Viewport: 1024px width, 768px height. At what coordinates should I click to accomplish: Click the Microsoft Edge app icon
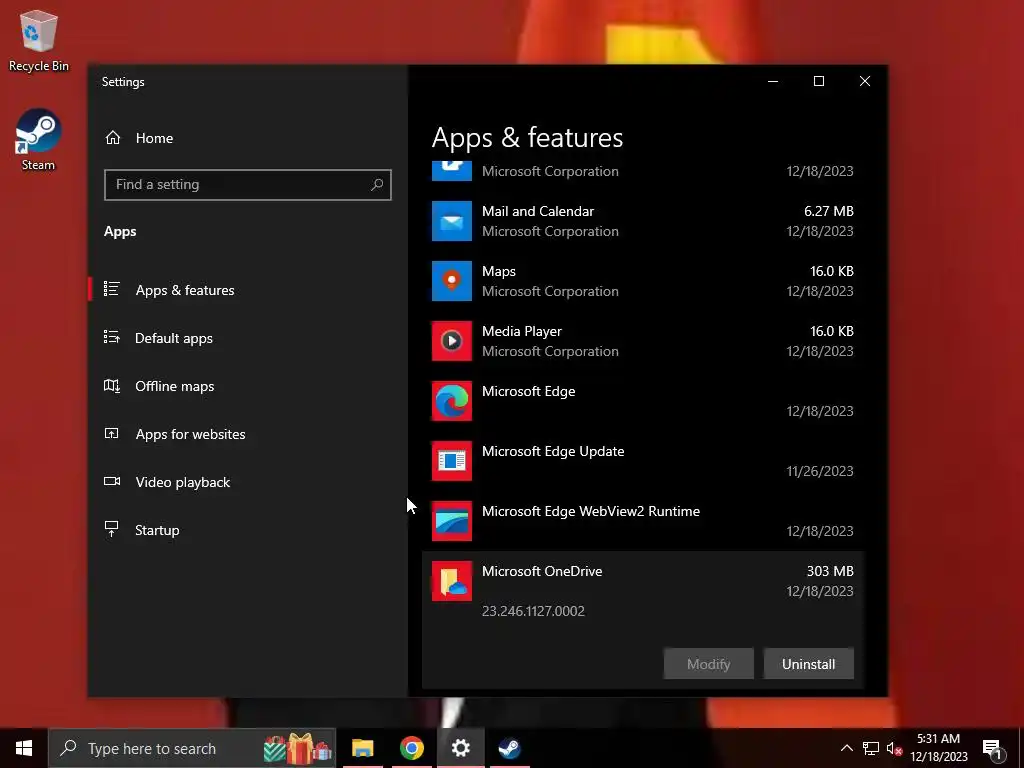[452, 401]
